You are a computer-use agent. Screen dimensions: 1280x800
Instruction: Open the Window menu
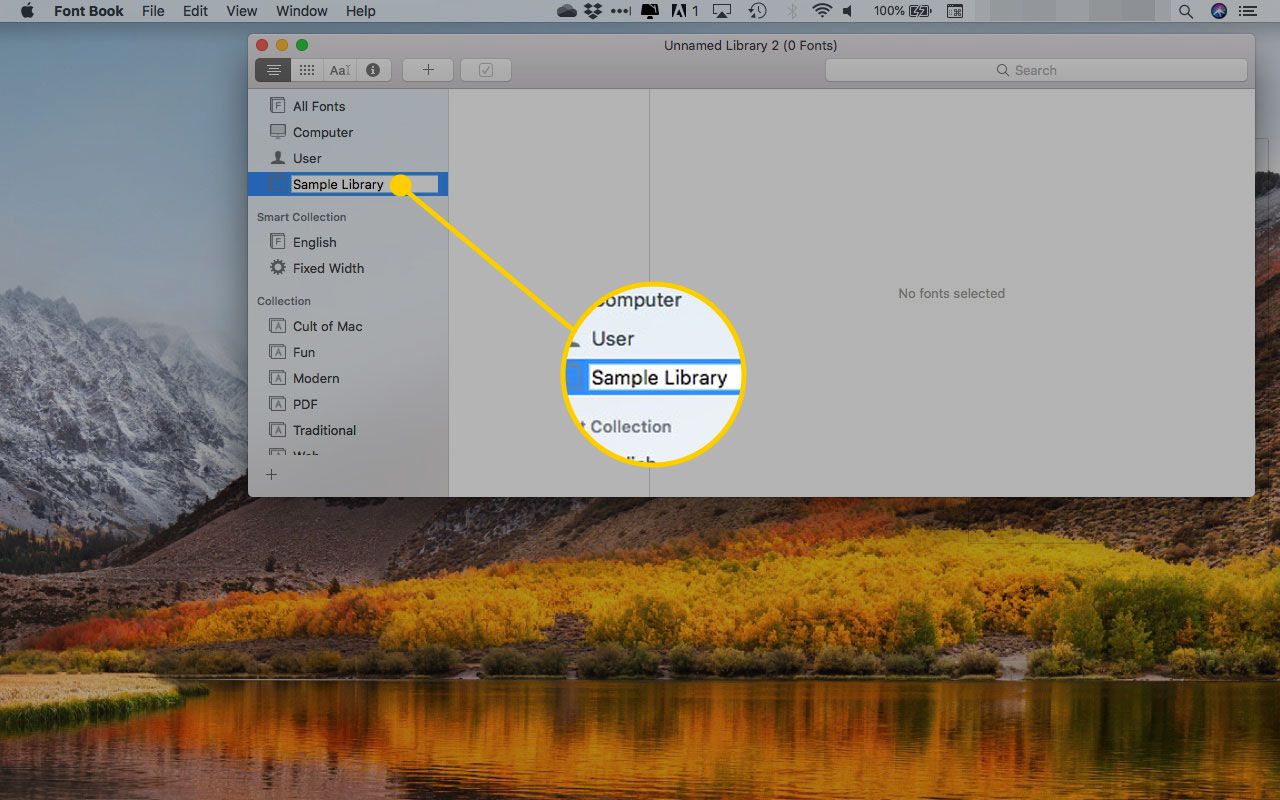coord(301,11)
